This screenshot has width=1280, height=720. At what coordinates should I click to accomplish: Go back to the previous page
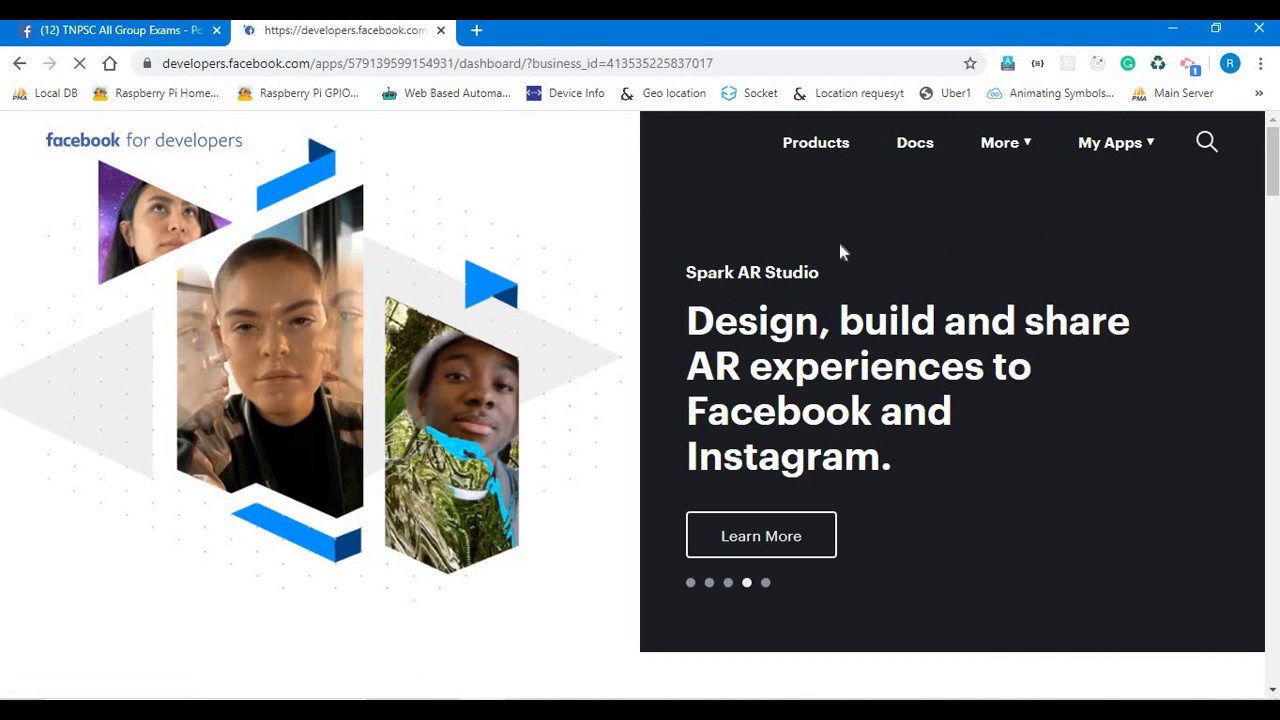(20, 63)
